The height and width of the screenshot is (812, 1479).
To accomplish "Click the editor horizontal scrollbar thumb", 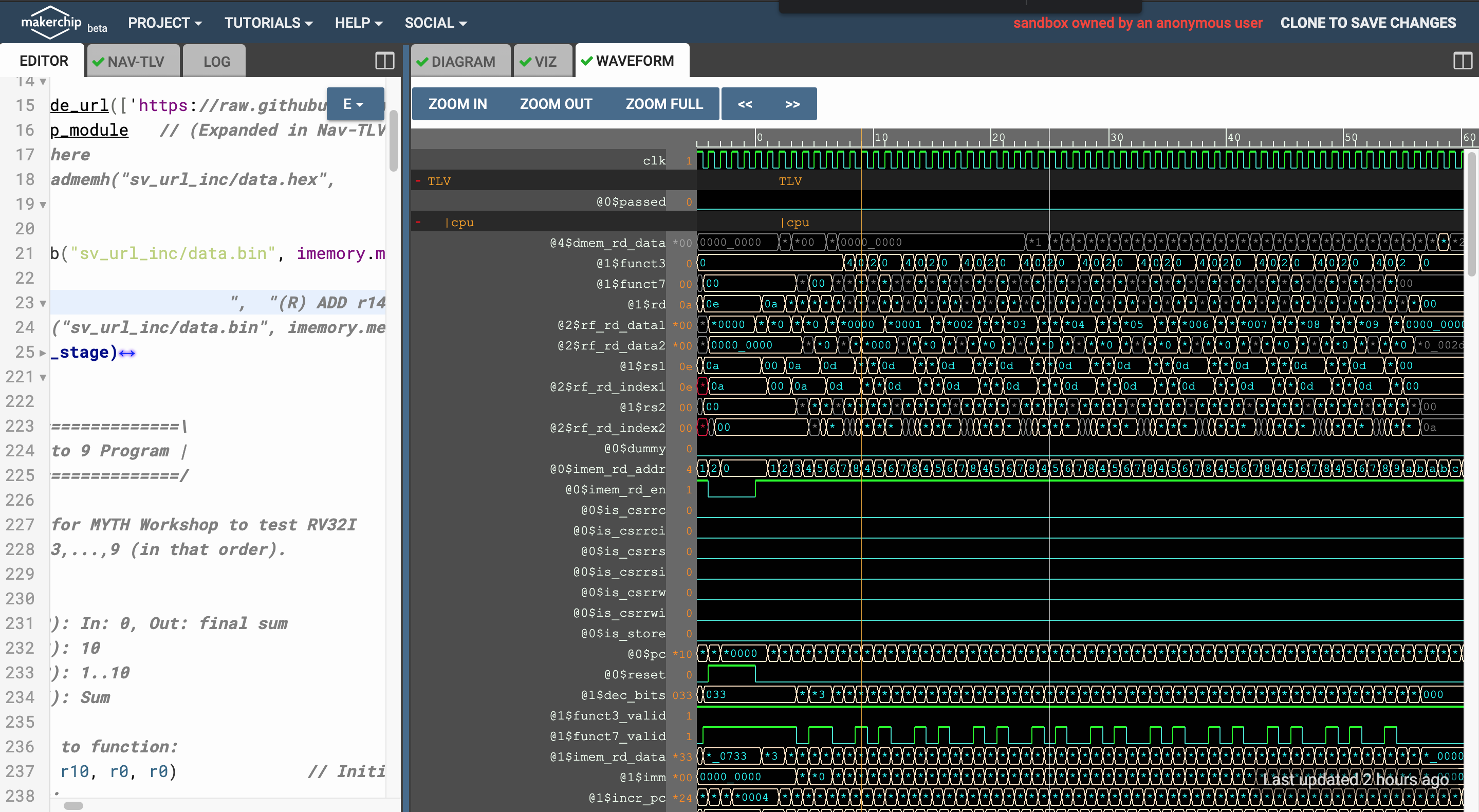I will 73,806.
